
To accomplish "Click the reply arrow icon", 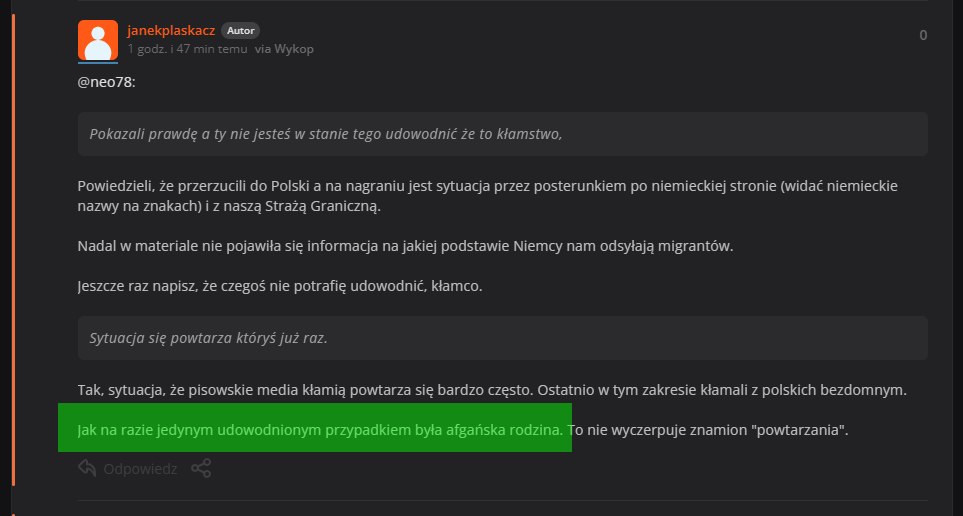I will click(x=87, y=468).
